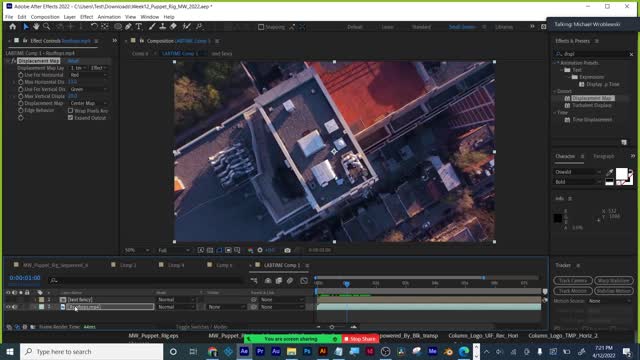Click new bin icon in Effects & Presets
The image size is (640, 360).
click(624, 142)
